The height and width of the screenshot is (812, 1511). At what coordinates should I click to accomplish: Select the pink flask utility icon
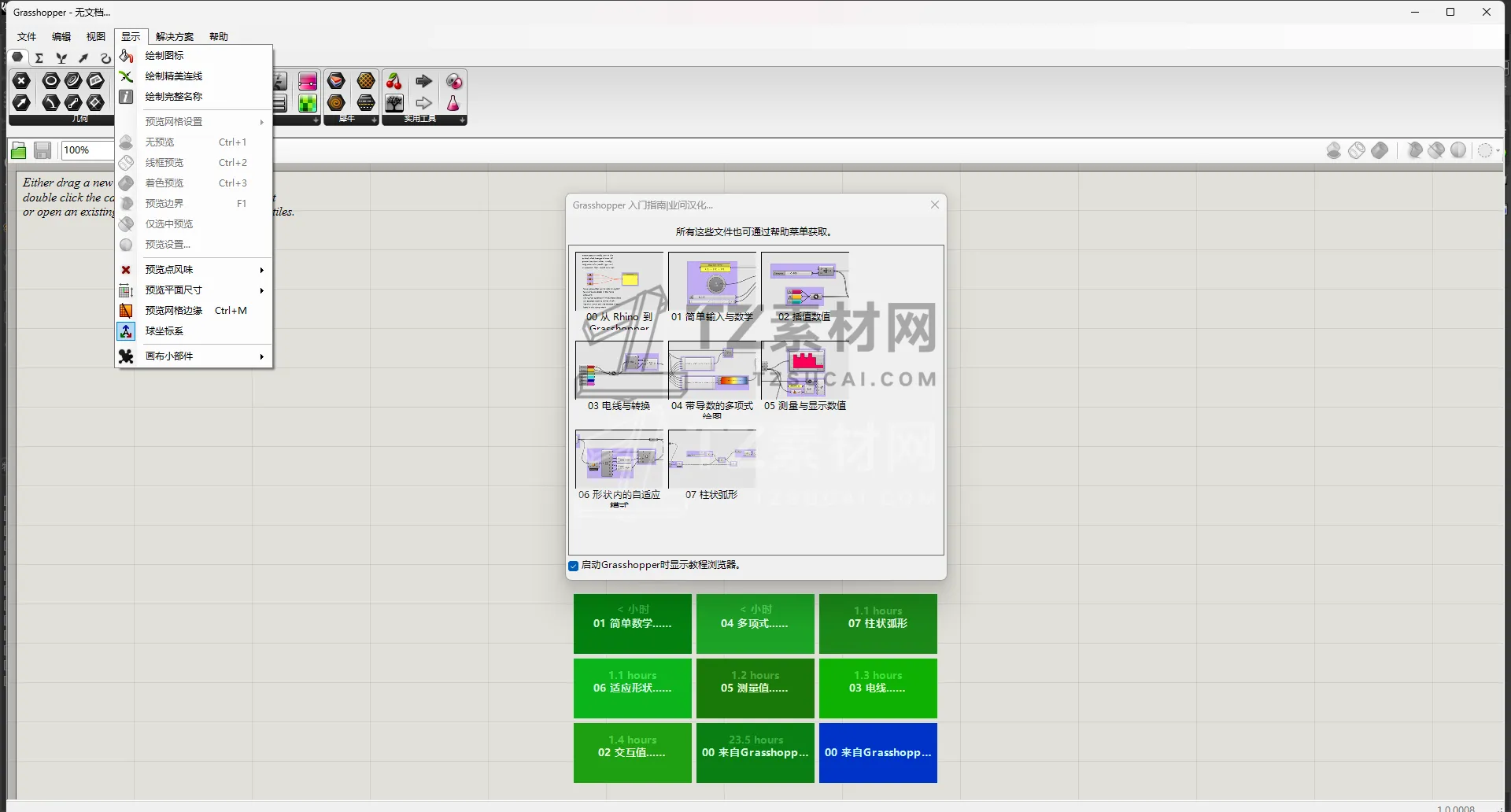point(453,103)
